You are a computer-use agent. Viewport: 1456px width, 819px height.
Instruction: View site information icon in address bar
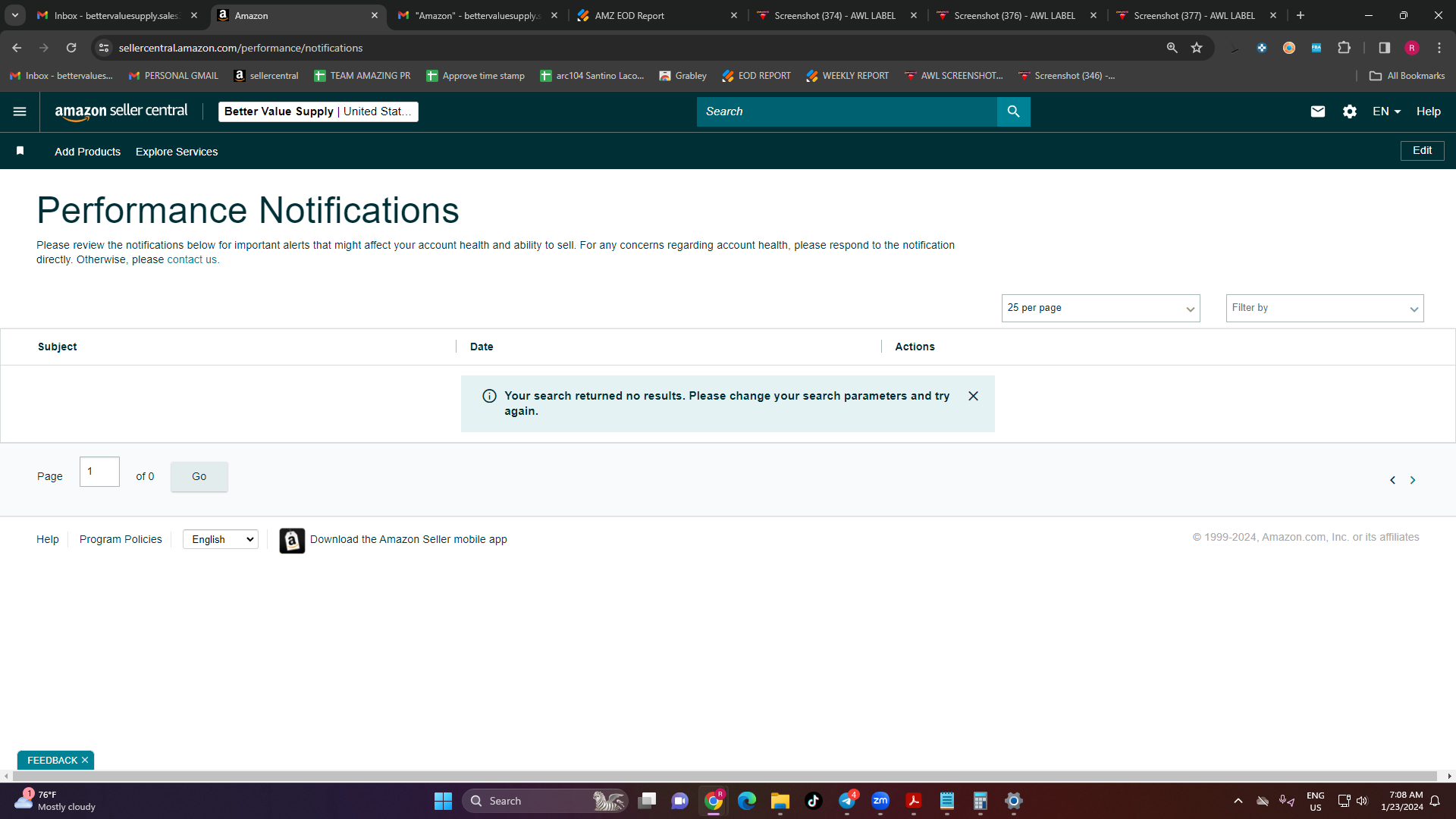(x=105, y=48)
